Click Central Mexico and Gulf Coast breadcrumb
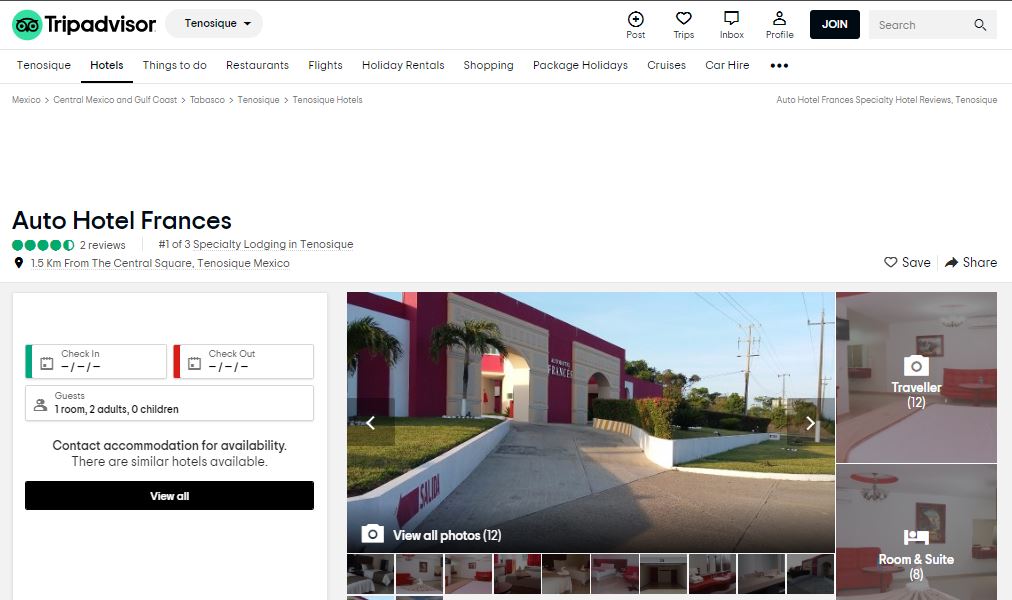Image resolution: width=1012 pixels, height=600 pixels. (115, 100)
